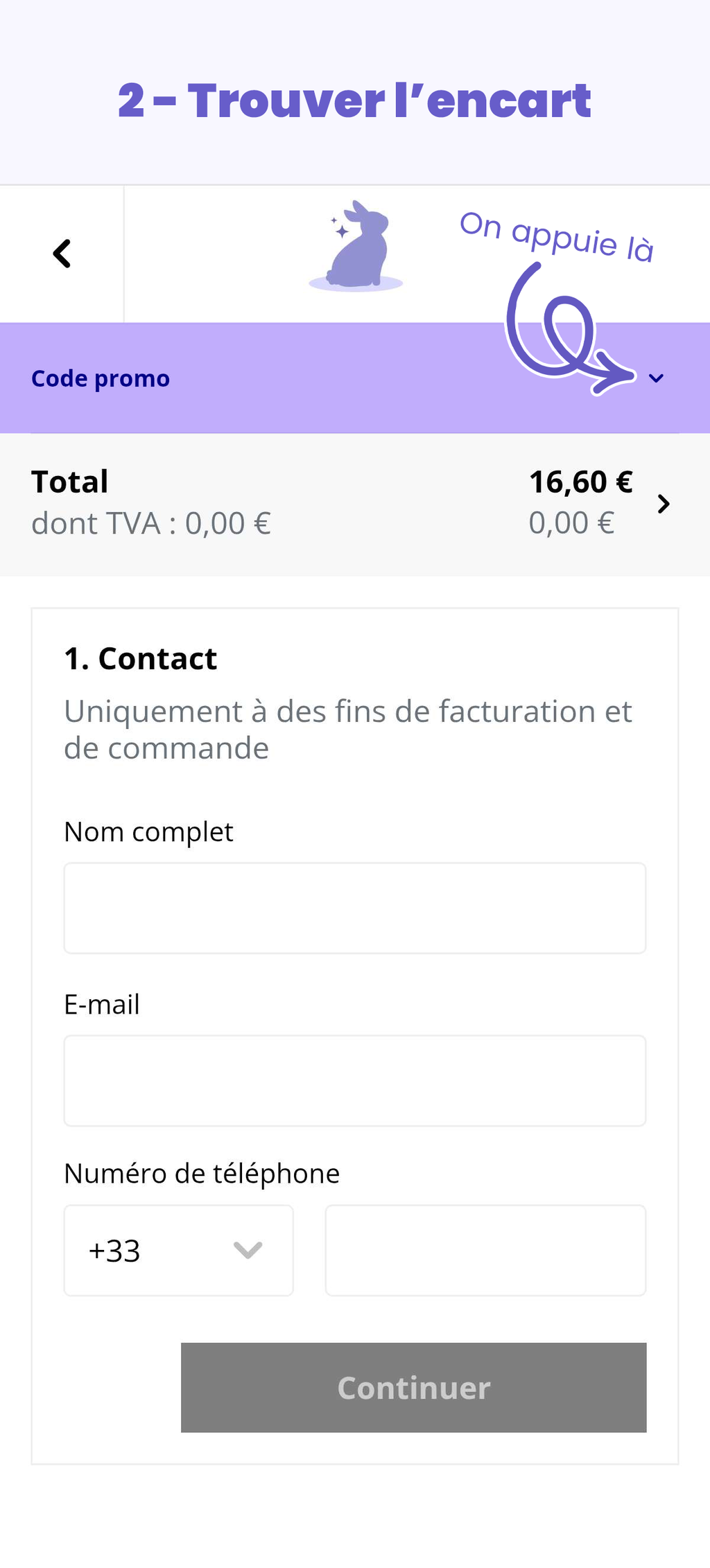Click the Code promo label
The height and width of the screenshot is (1568, 710).
point(101,378)
